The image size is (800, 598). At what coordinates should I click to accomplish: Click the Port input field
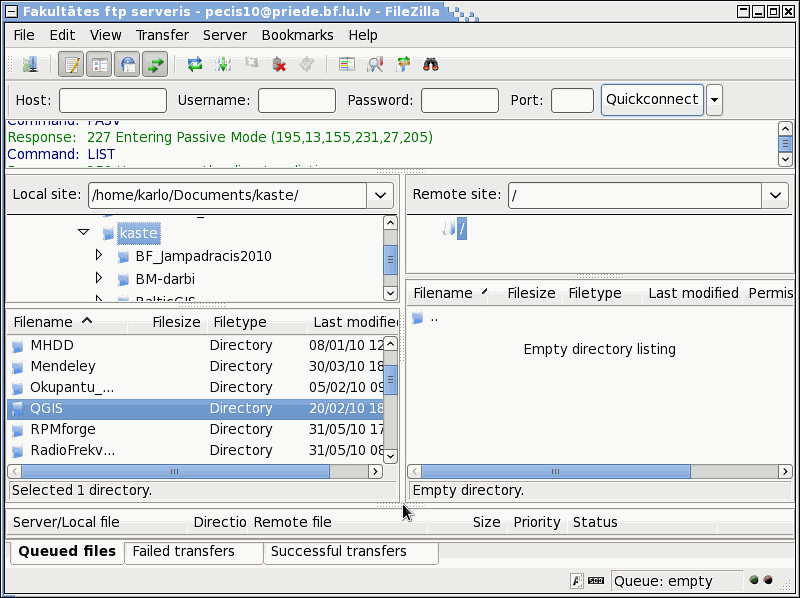[x=572, y=100]
